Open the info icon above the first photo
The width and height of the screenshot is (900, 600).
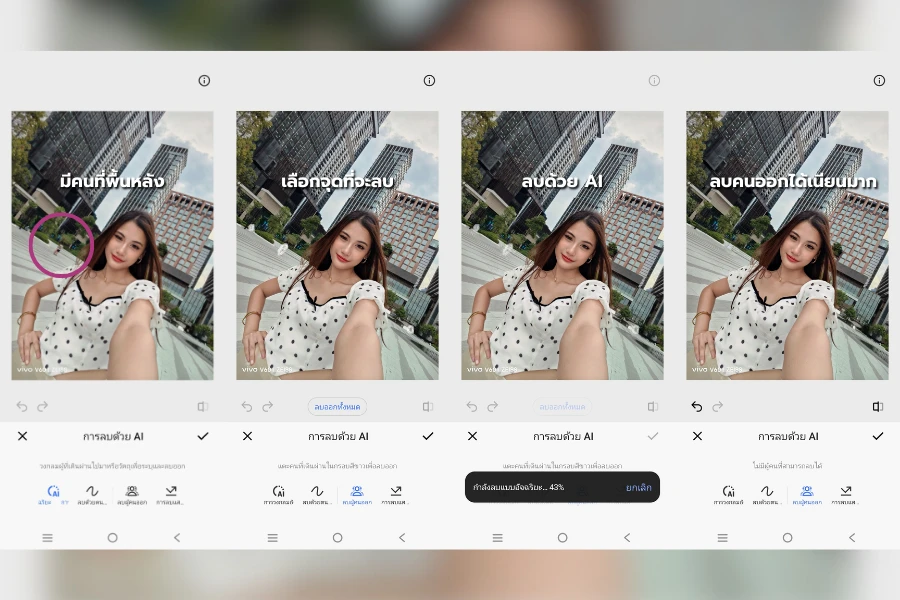click(204, 81)
